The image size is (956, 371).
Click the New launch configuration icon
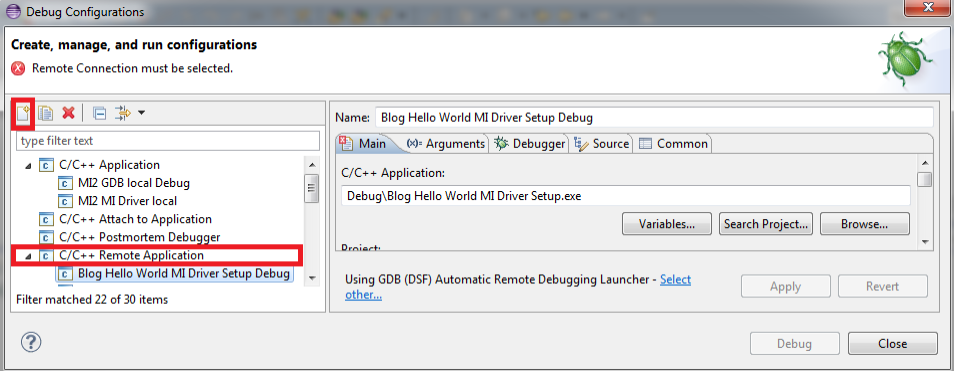pos(23,113)
